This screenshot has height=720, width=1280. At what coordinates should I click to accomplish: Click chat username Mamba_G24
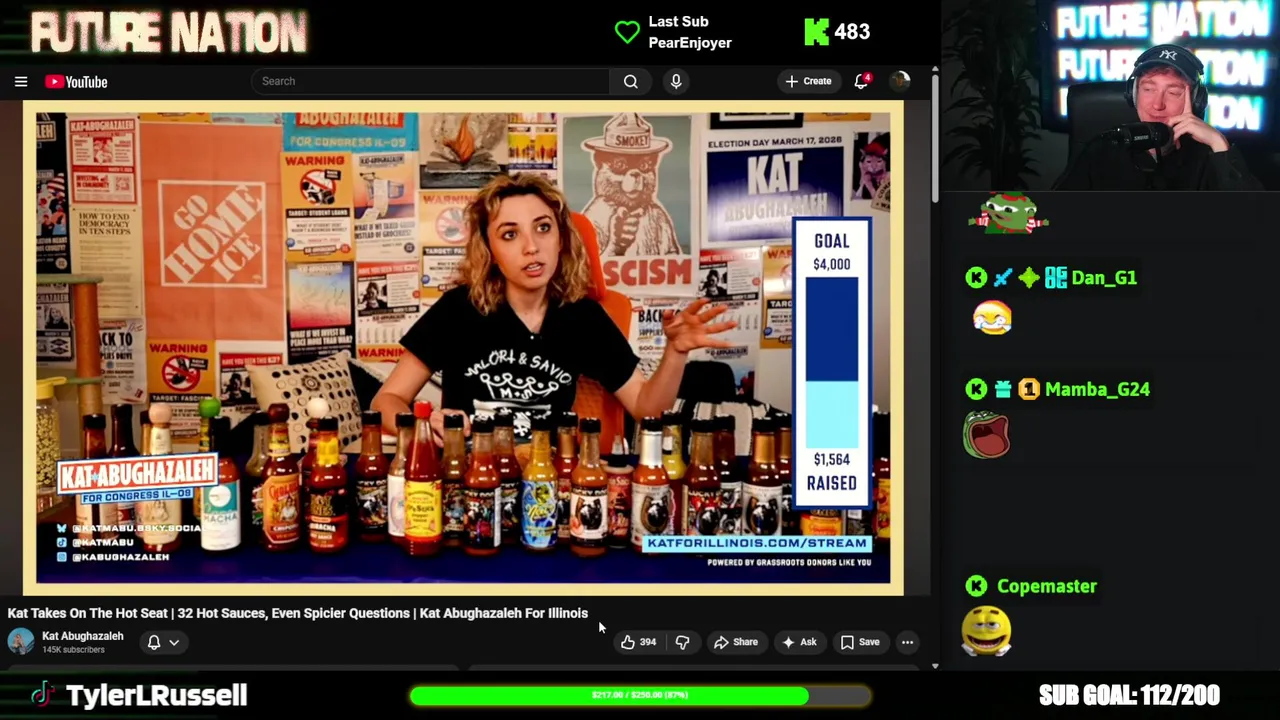(1097, 389)
